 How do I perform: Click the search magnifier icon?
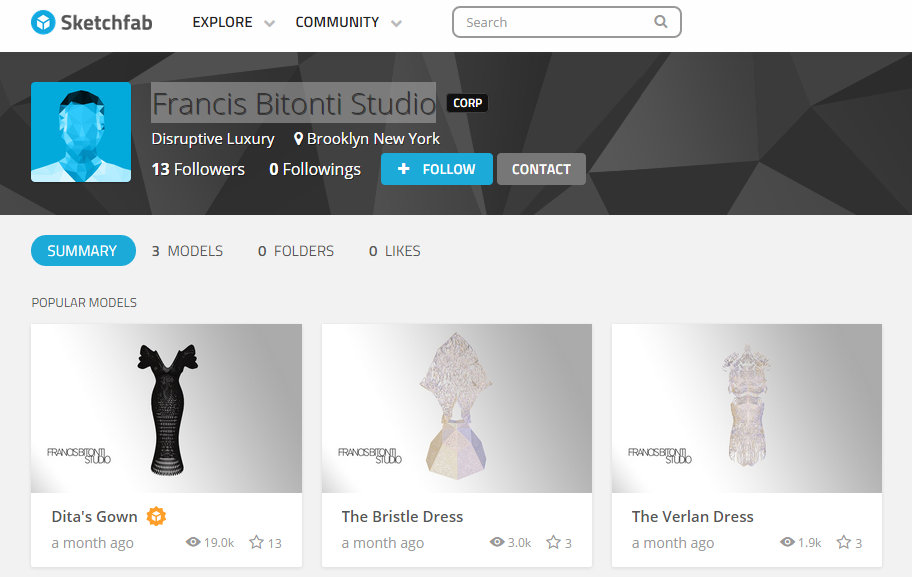[x=661, y=22]
